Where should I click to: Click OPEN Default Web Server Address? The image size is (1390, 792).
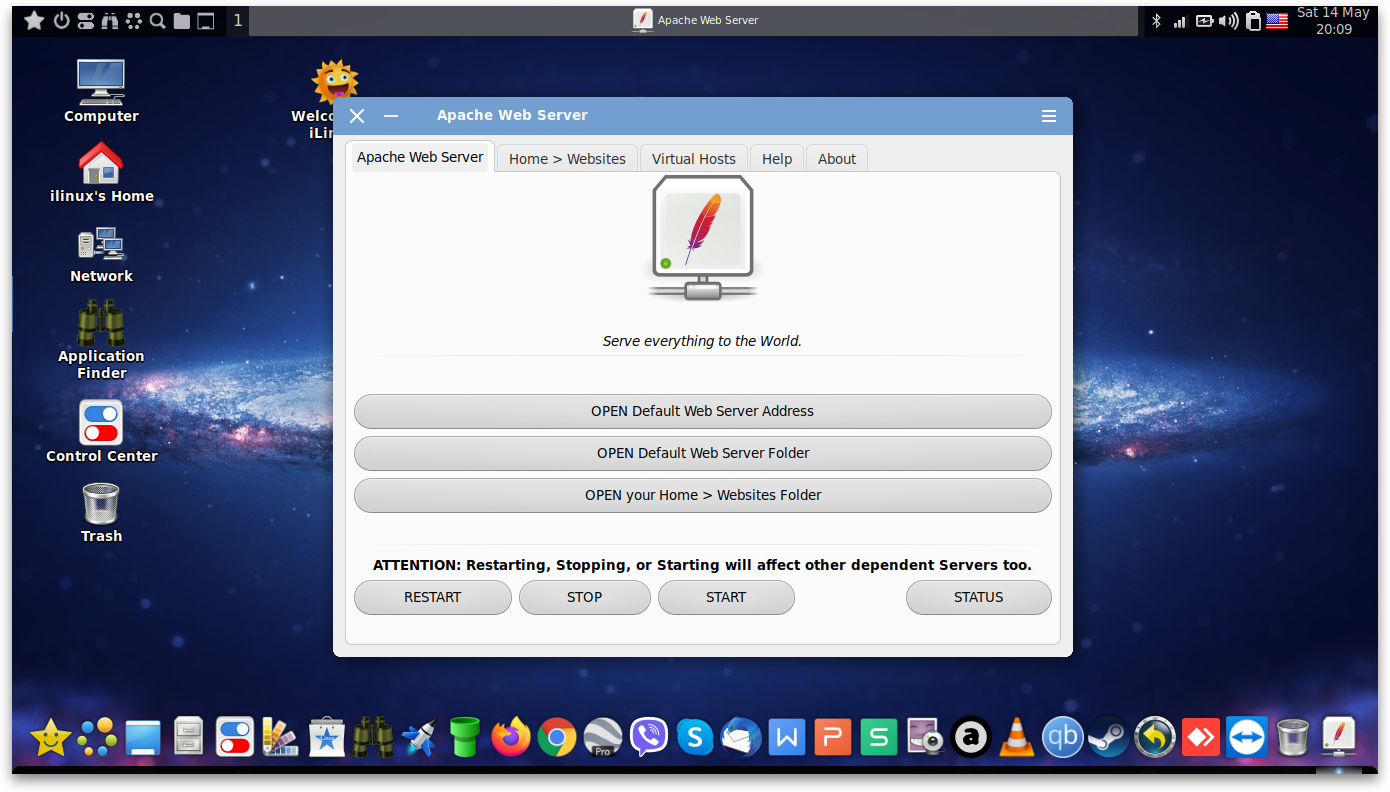click(702, 411)
